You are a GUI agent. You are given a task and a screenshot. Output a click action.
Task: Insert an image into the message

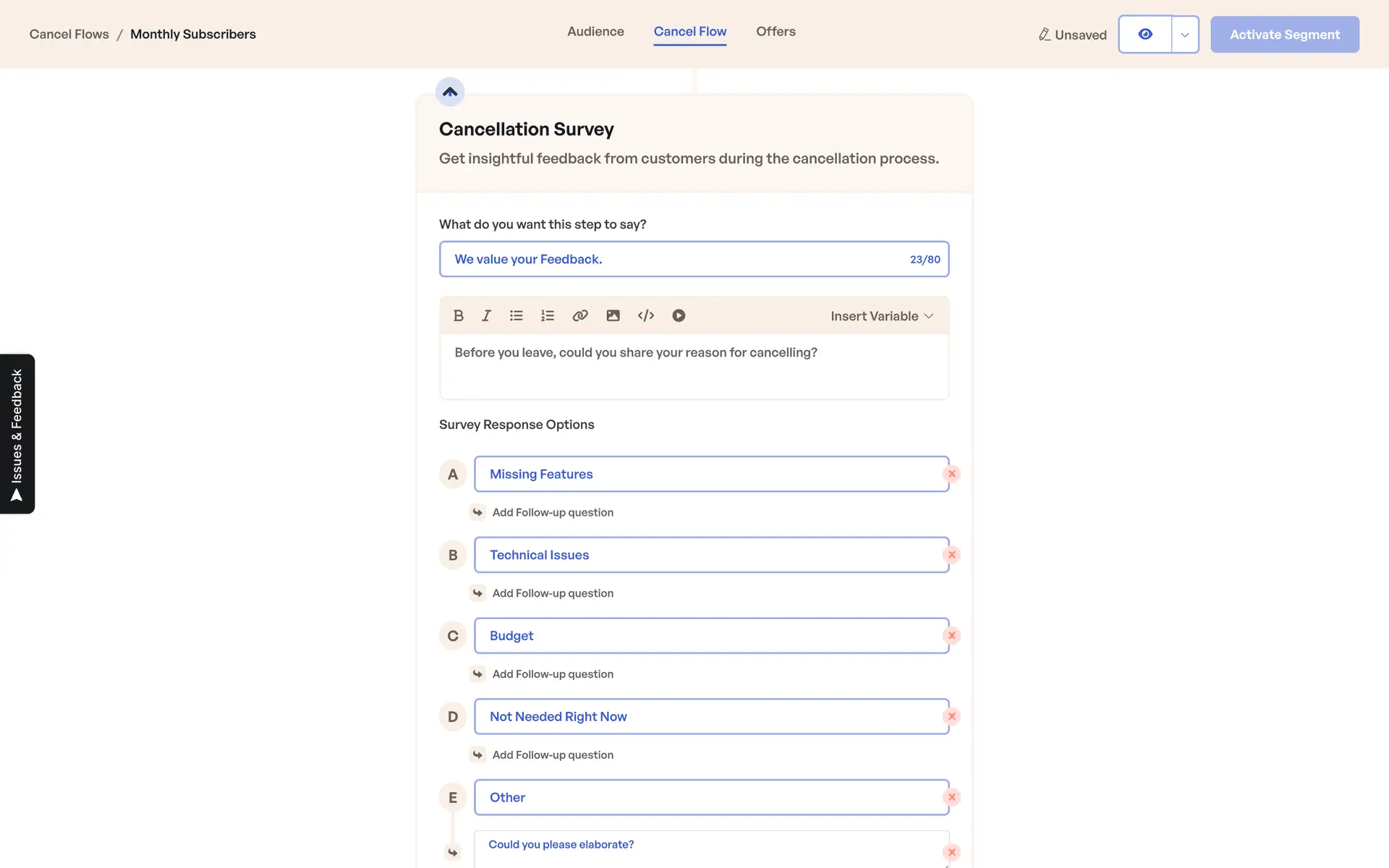point(613,315)
